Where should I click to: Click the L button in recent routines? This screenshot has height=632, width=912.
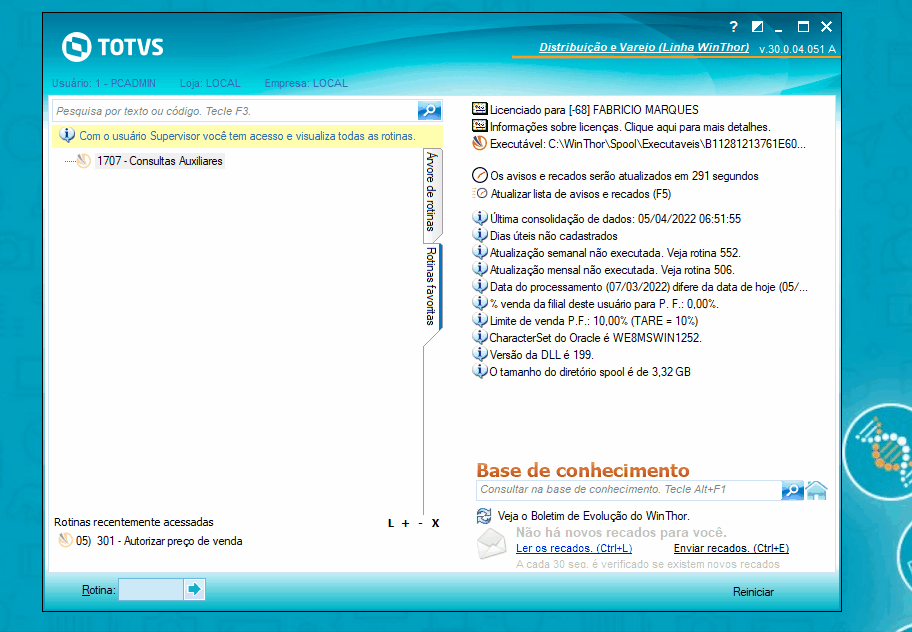[391, 523]
